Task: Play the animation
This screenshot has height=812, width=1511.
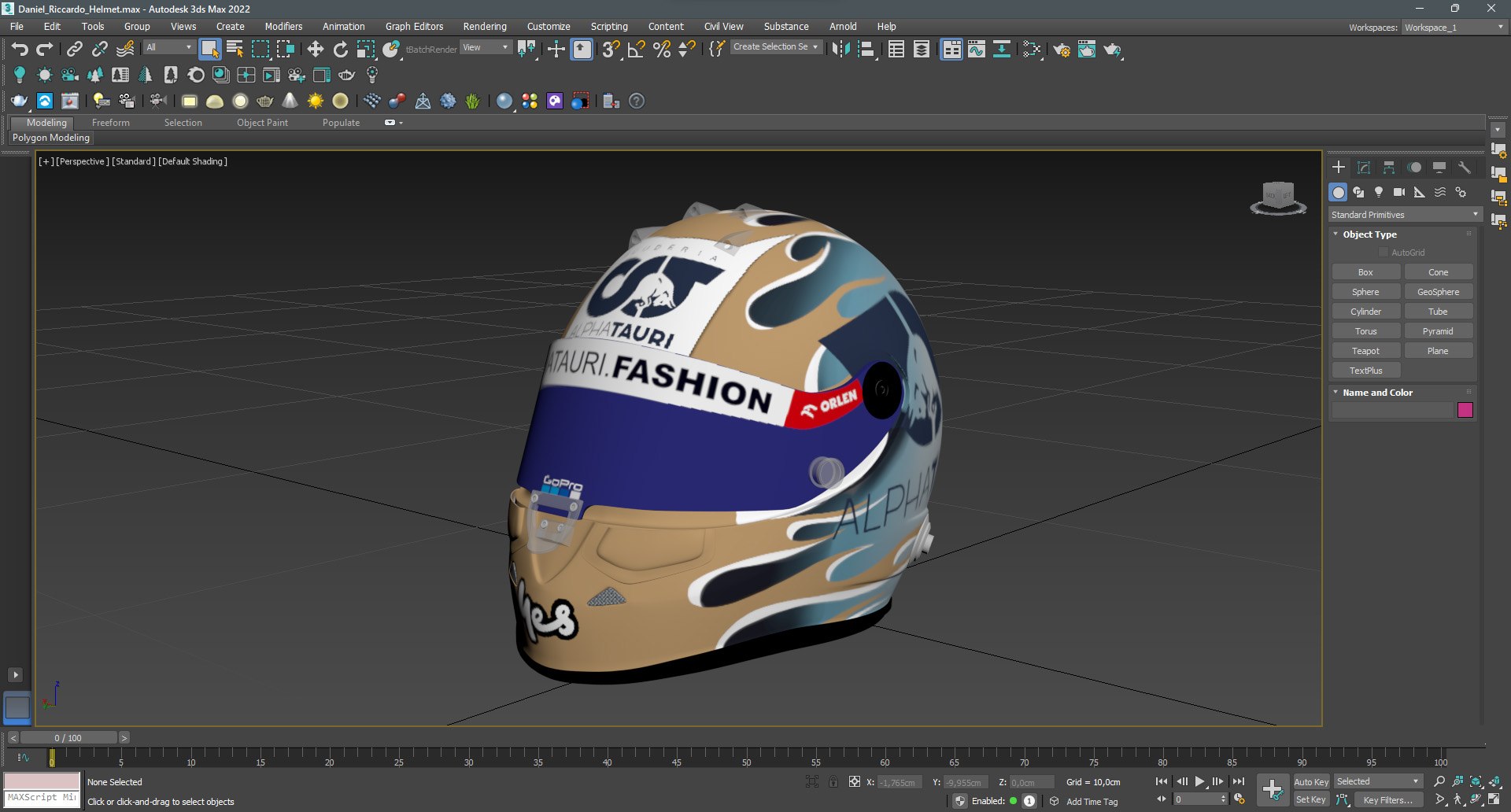Action: pyautogui.click(x=1199, y=781)
